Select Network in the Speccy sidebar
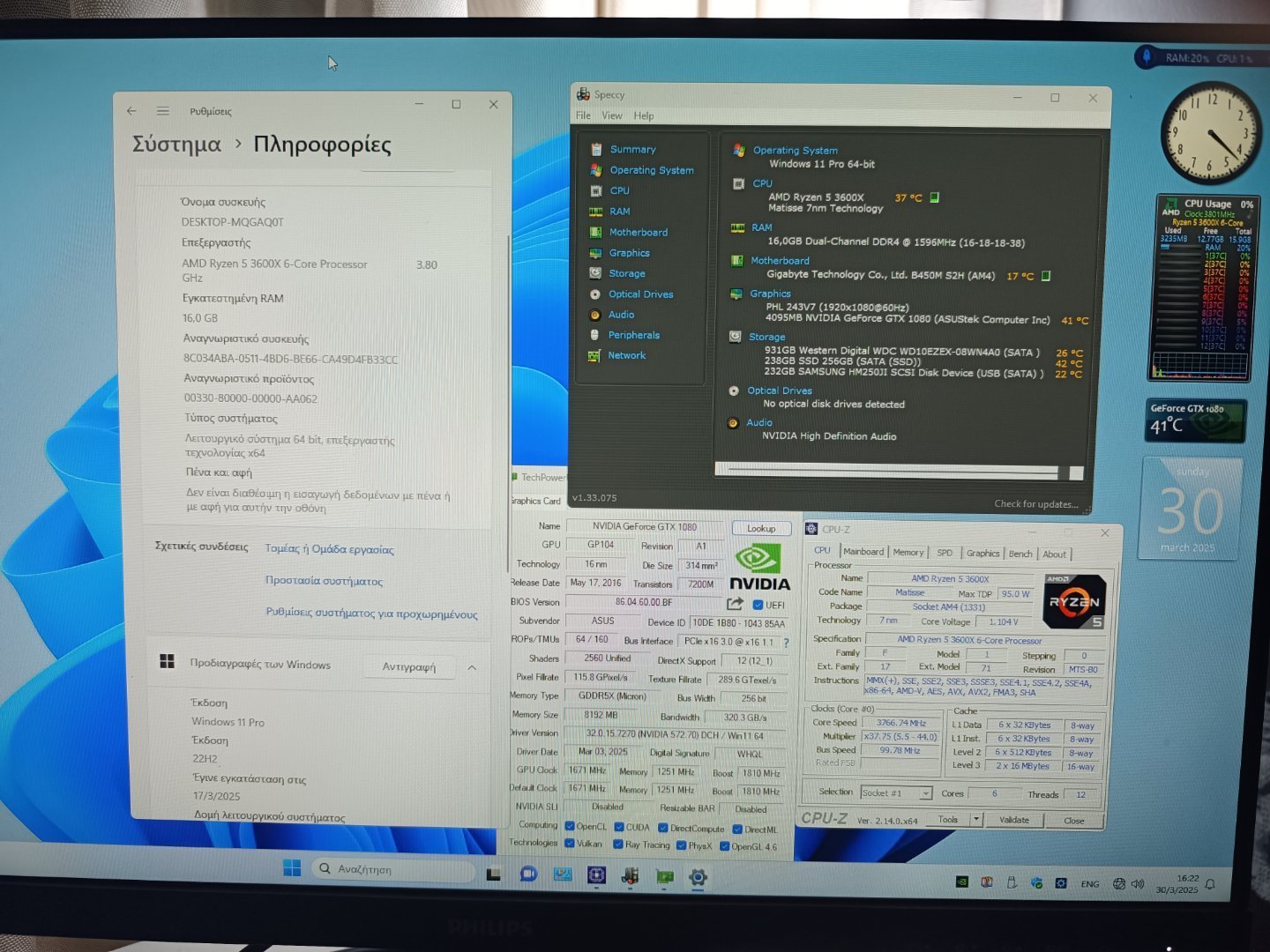Screen dimensions: 1270x952 (626, 355)
